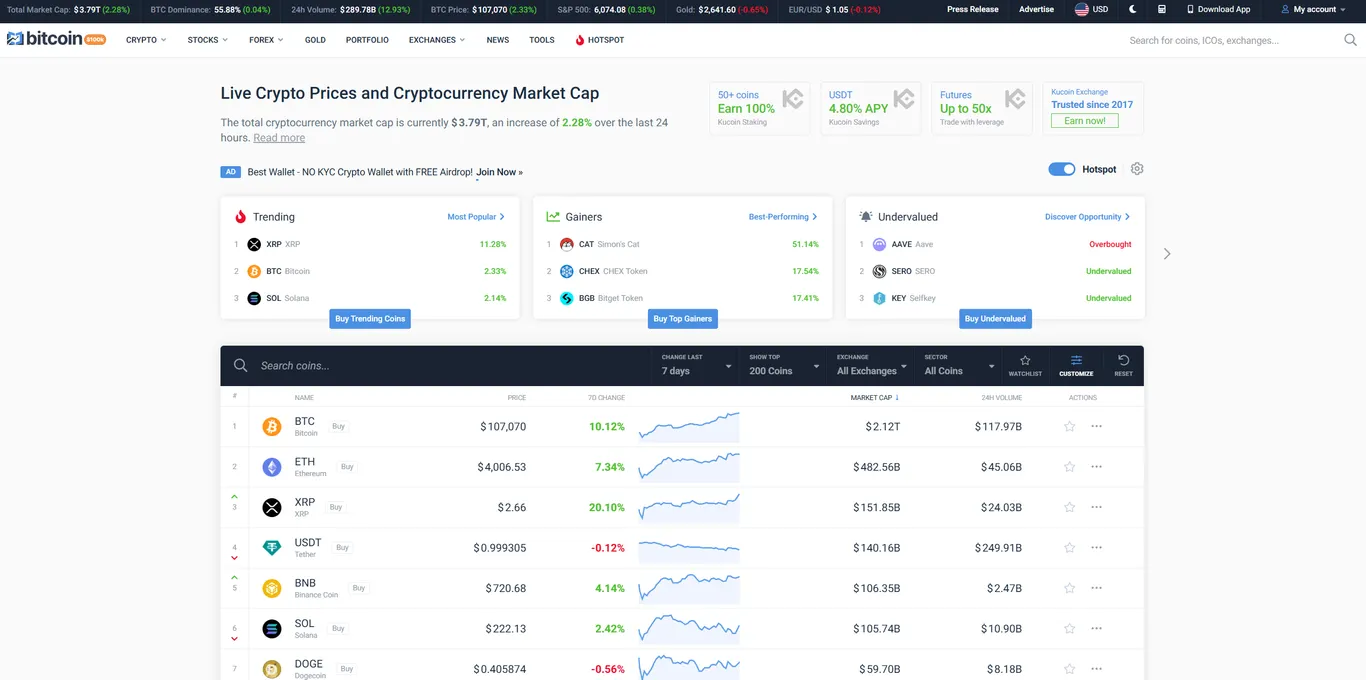Screen dimensions: 1366x680
Task: Open the Most Popular link
Action: click(x=476, y=216)
